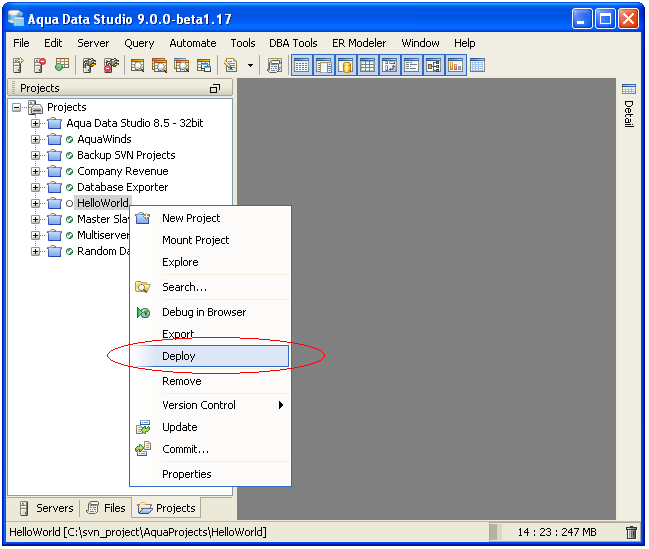The width and height of the screenshot is (649, 549).
Task: Click the trash can garbage collect icon
Action: tap(631, 532)
